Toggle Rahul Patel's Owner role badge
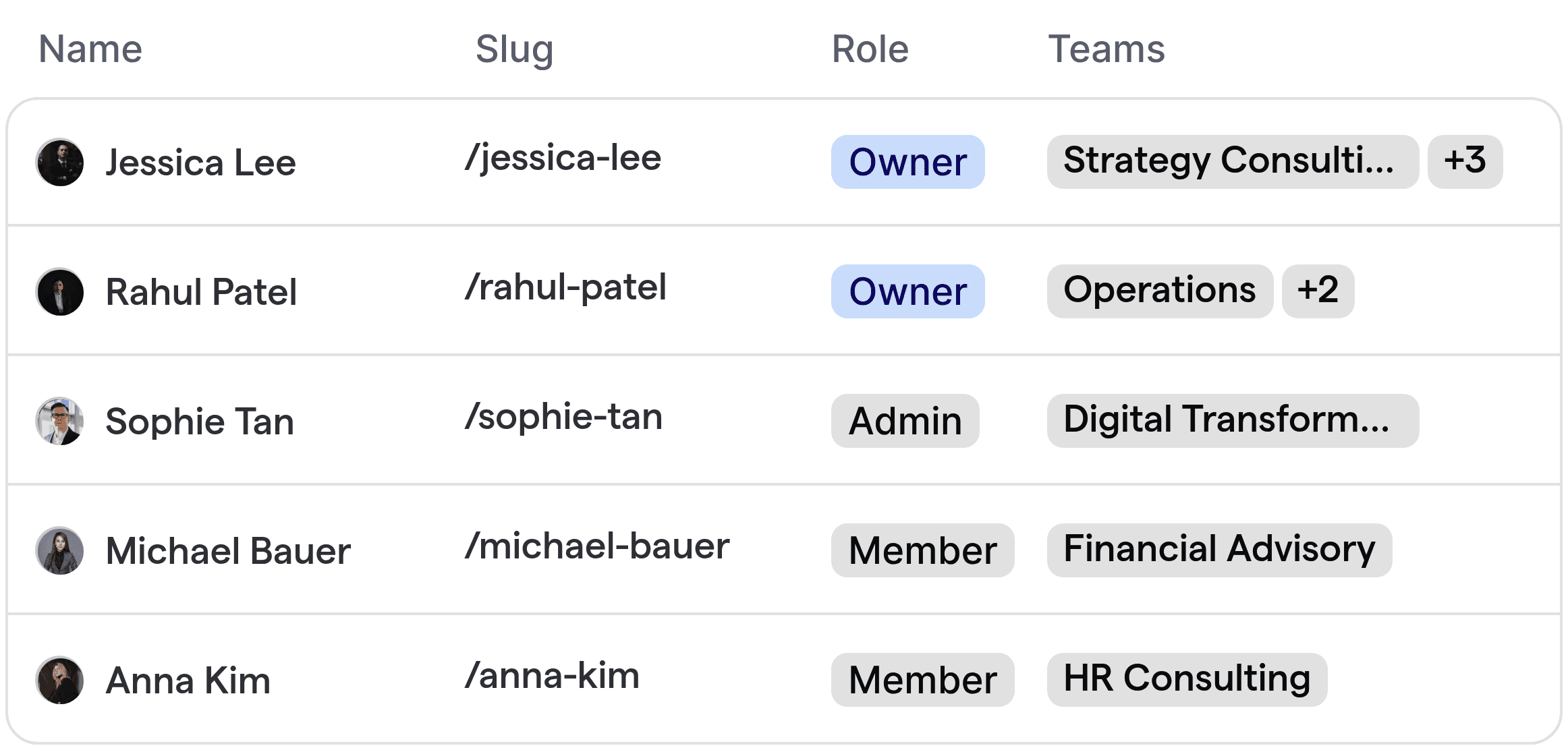 907,291
